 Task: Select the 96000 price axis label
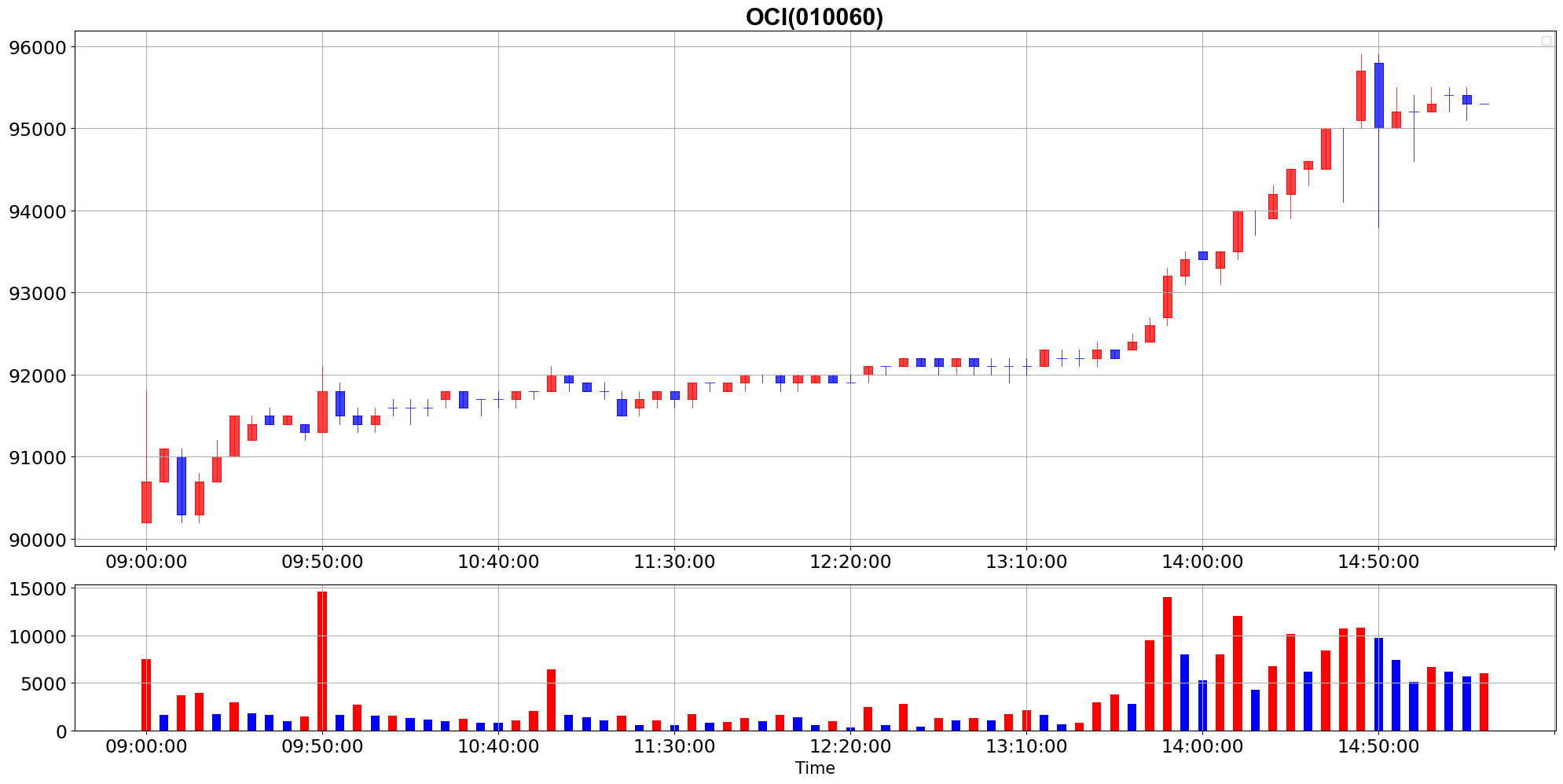pyautogui.click(x=37, y=47)
